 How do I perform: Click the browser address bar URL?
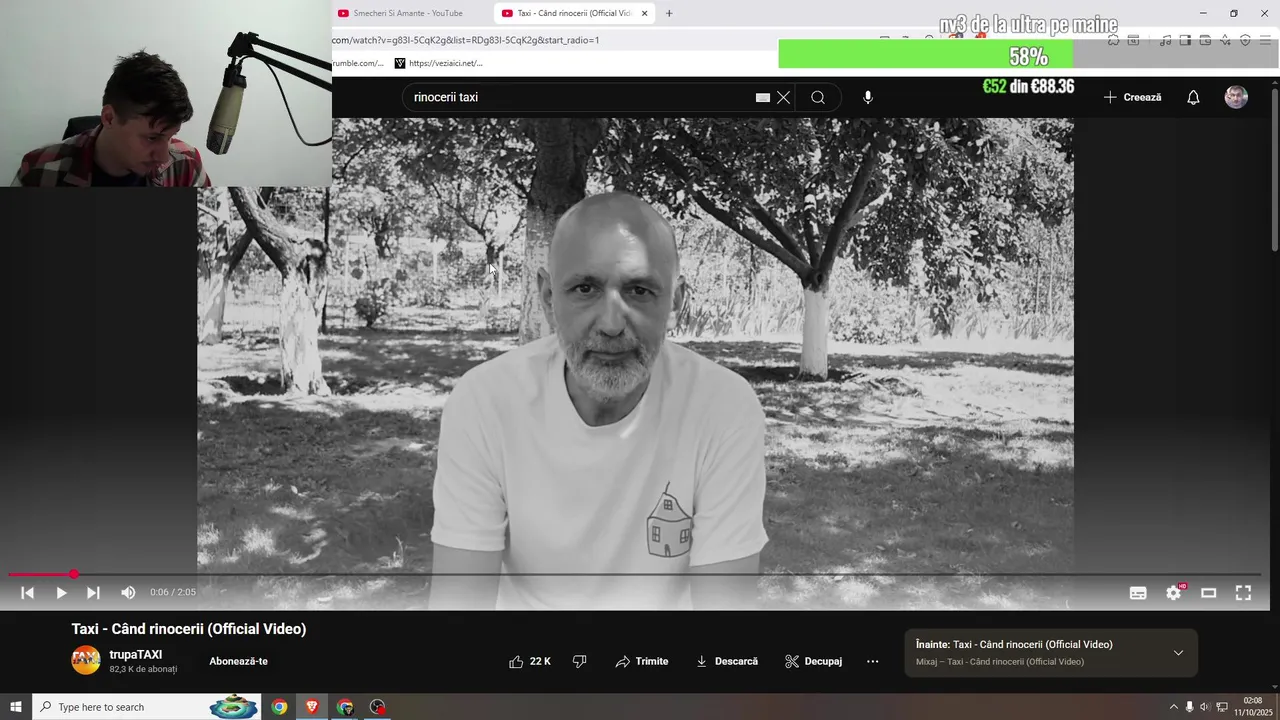[466, 40]
